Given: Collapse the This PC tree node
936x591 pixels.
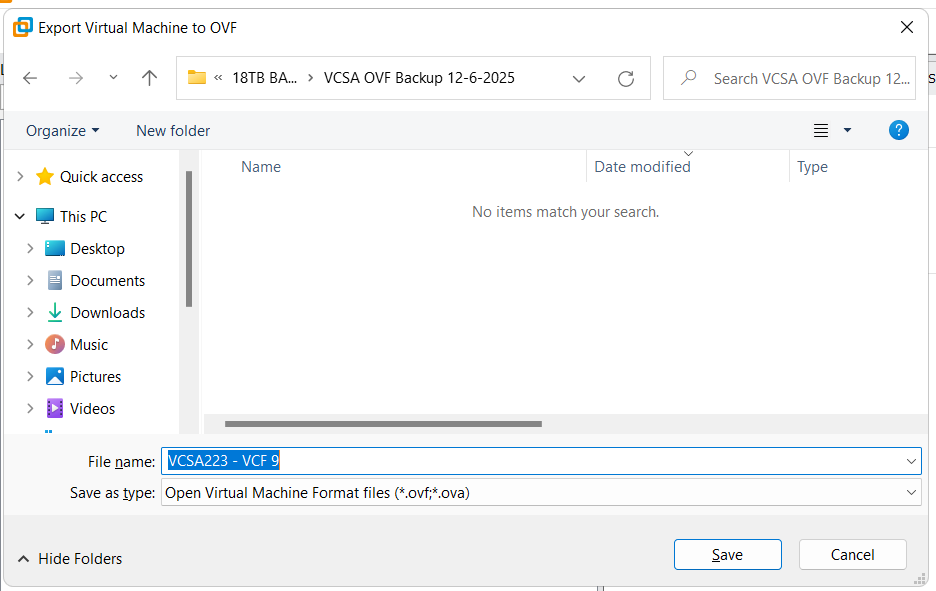Looking at the screenshot, I should 20,216.
